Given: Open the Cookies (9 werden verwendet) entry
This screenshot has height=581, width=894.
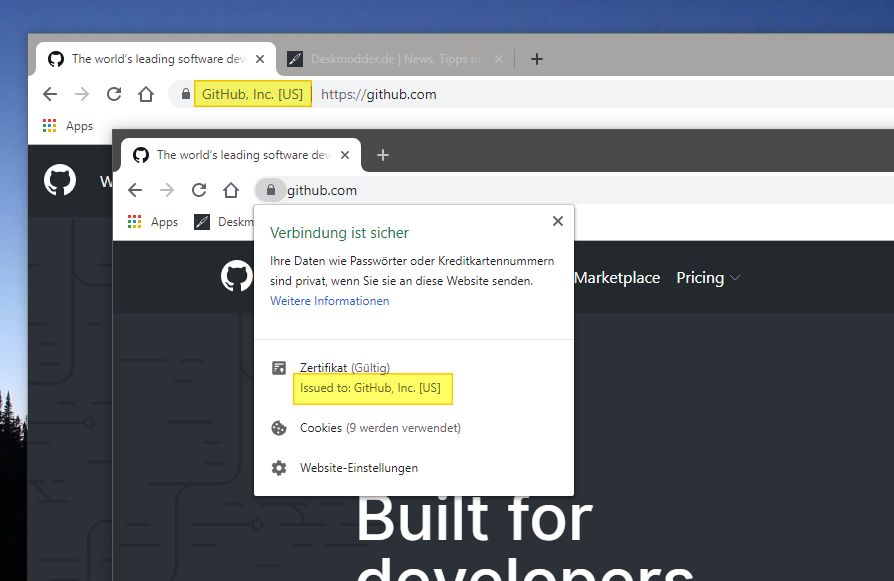Looking at the screenshot, I should coord(365,428).
